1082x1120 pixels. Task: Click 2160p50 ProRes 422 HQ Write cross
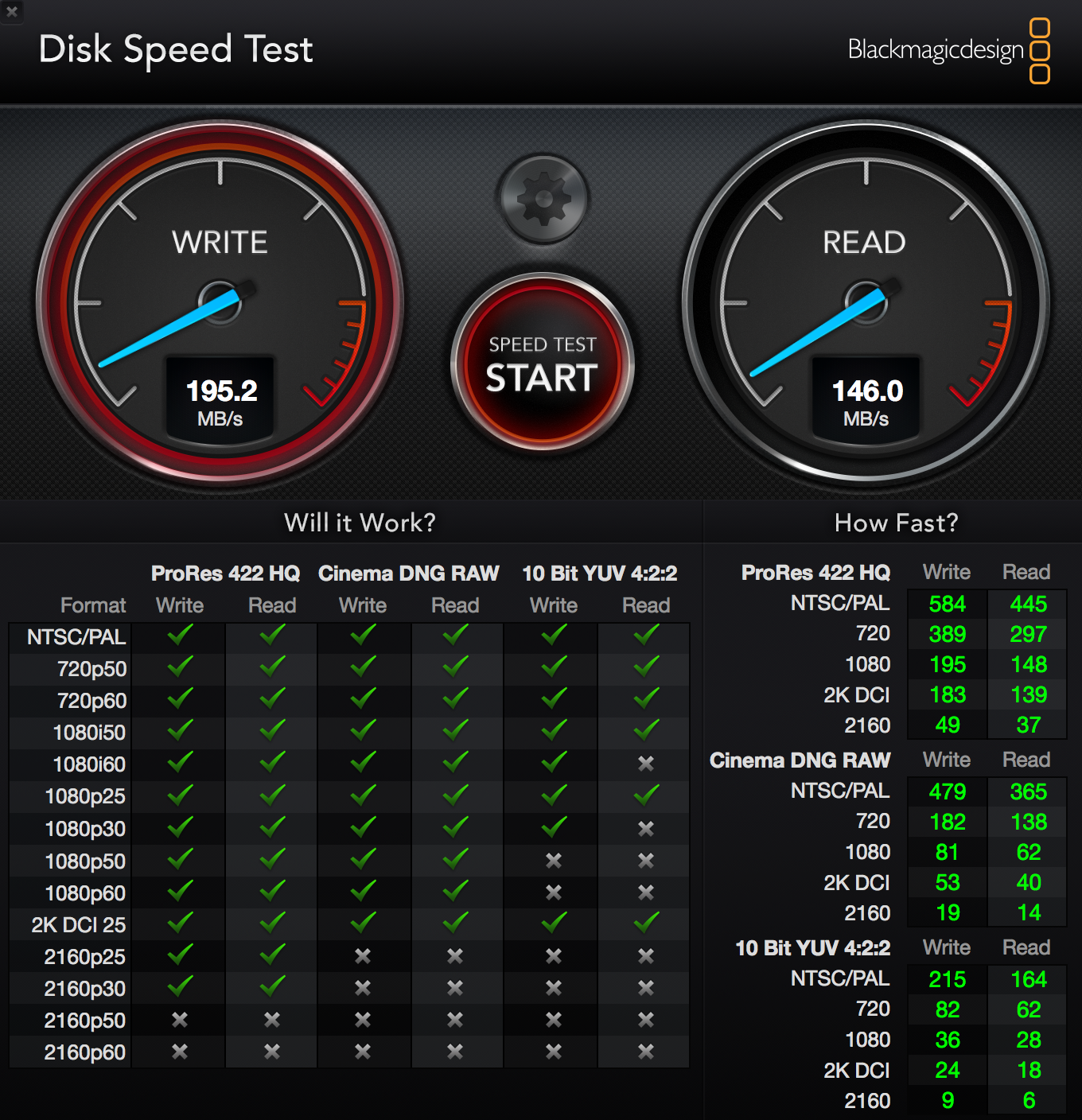tap(180, 1020)
